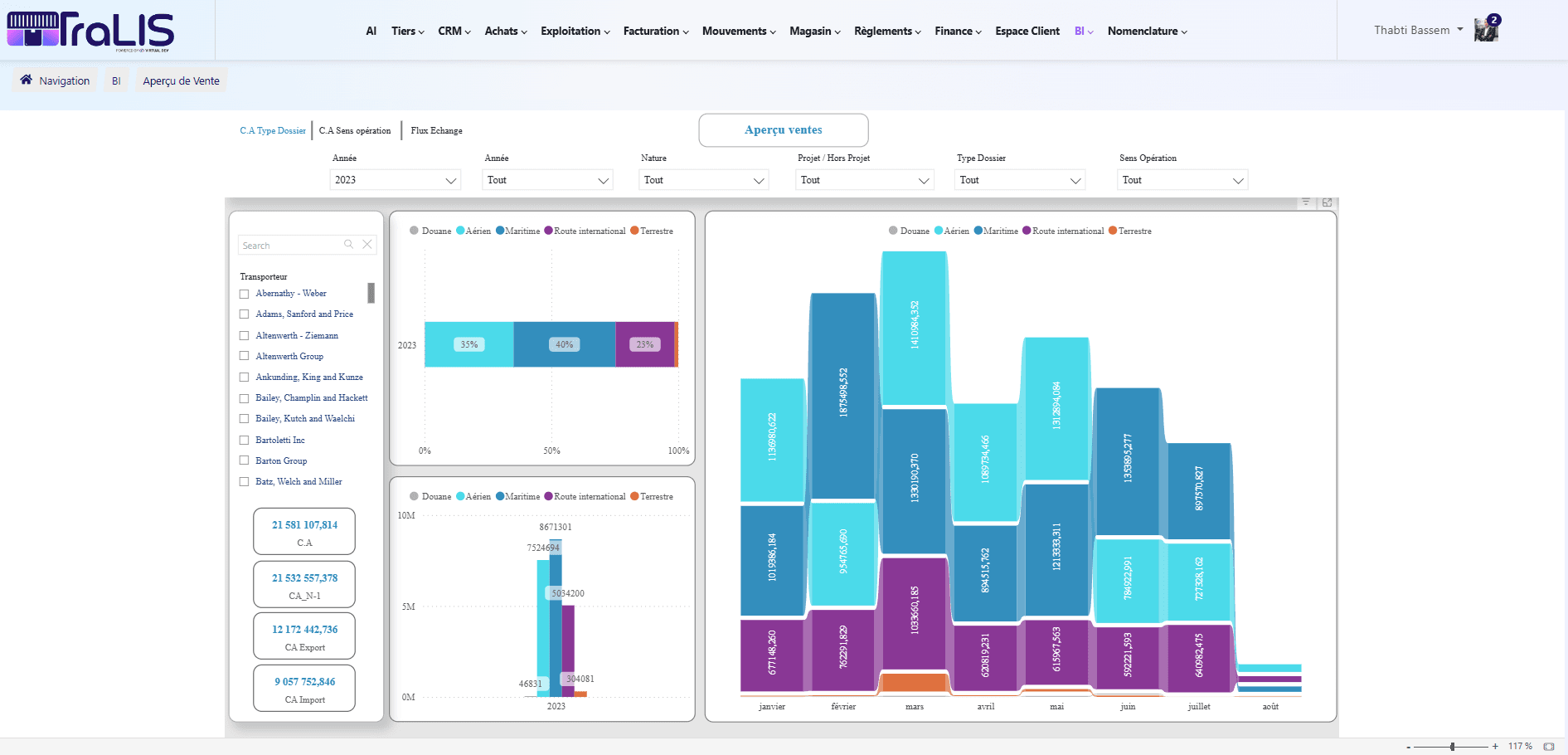Check Ankunding, King and Kunze

pos(244,377)
